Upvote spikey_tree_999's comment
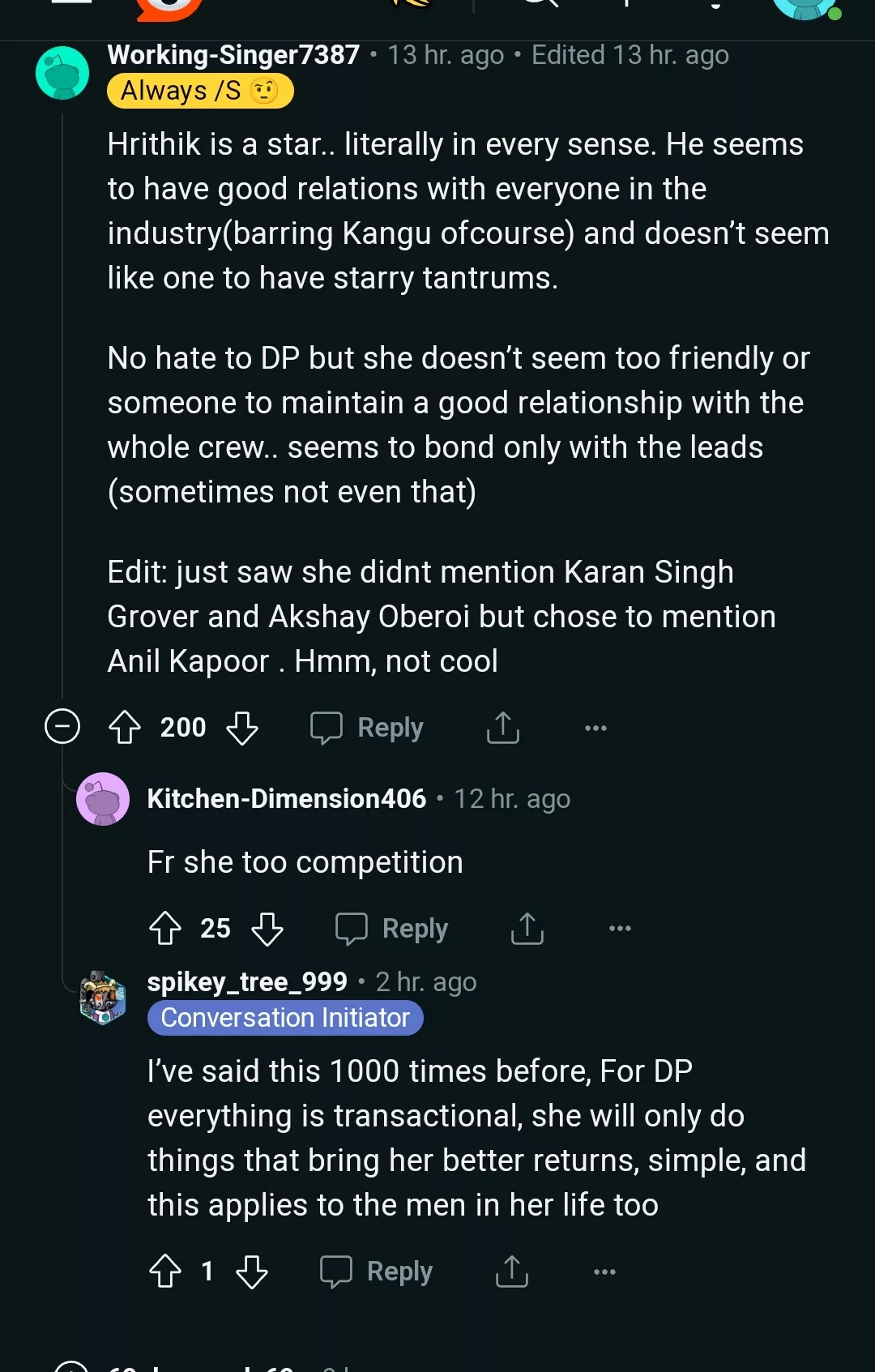The image size is (875, 1372). 165,1271
